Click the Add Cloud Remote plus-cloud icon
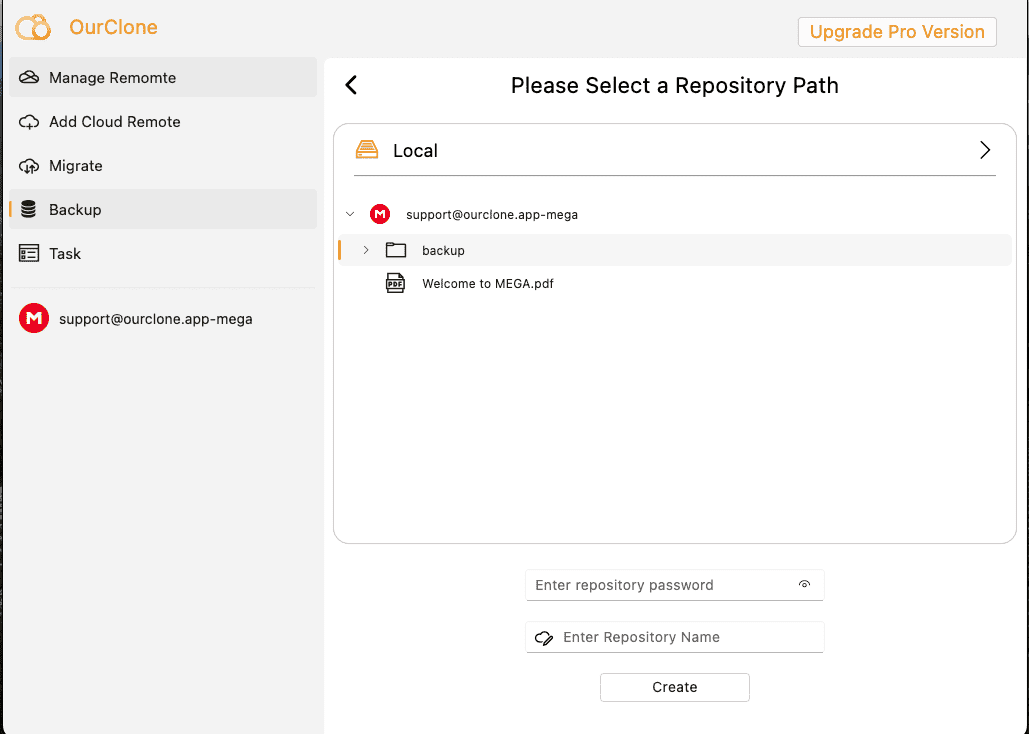Viewport: 1029px width, 734px height. click(x=29, y=122)
